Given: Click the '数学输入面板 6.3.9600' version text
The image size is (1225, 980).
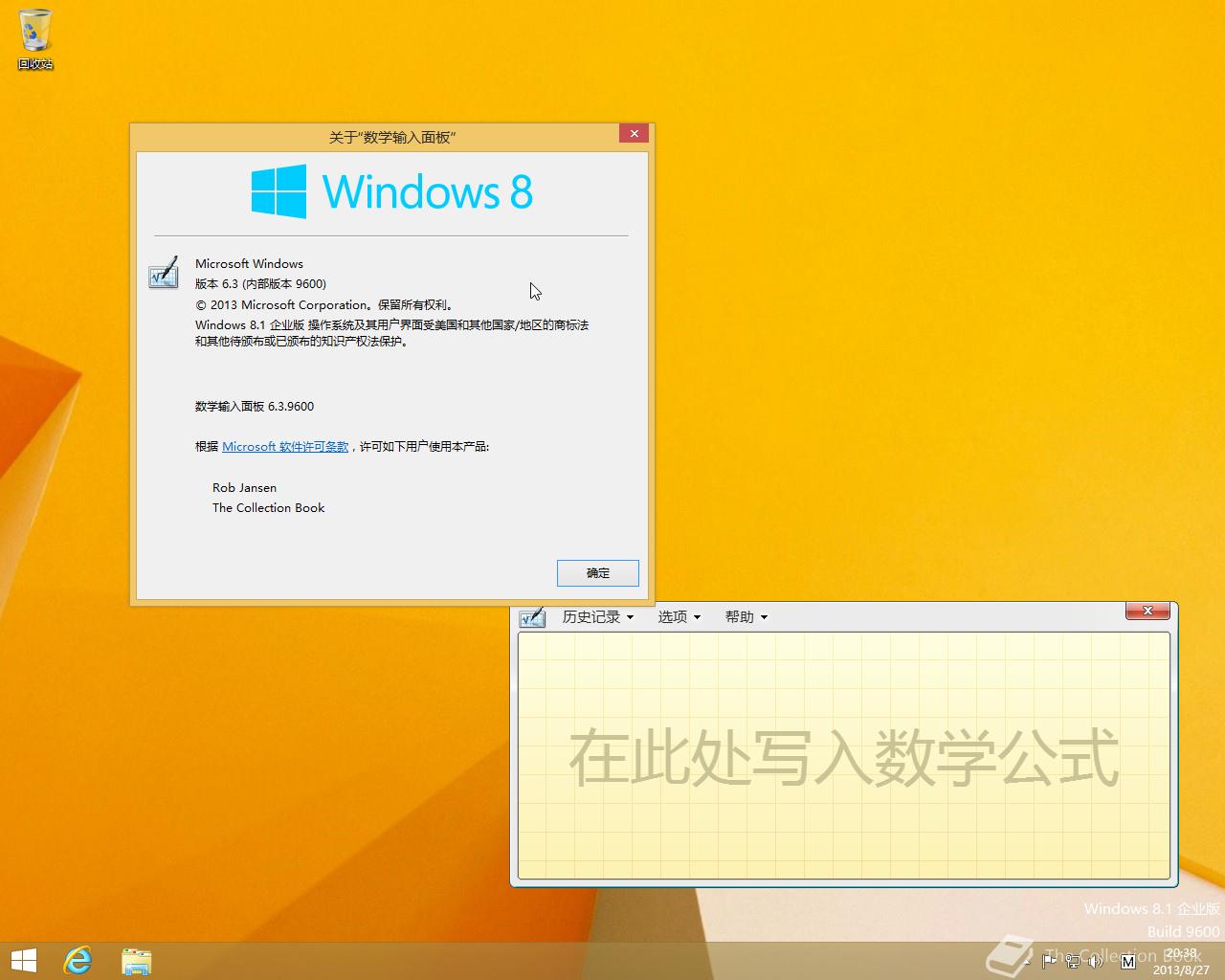Looking at the screenshot, I should (x=255, y=407).
